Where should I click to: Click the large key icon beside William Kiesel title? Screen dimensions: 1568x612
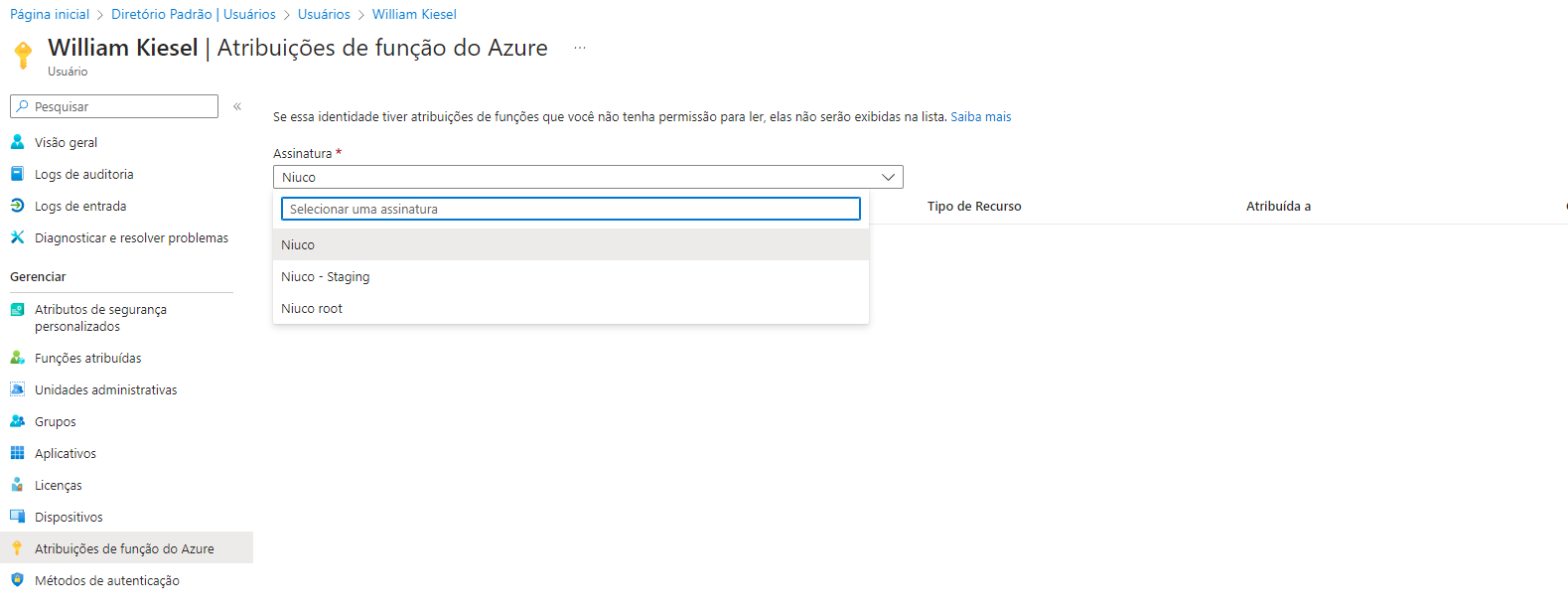click(23, 55)
